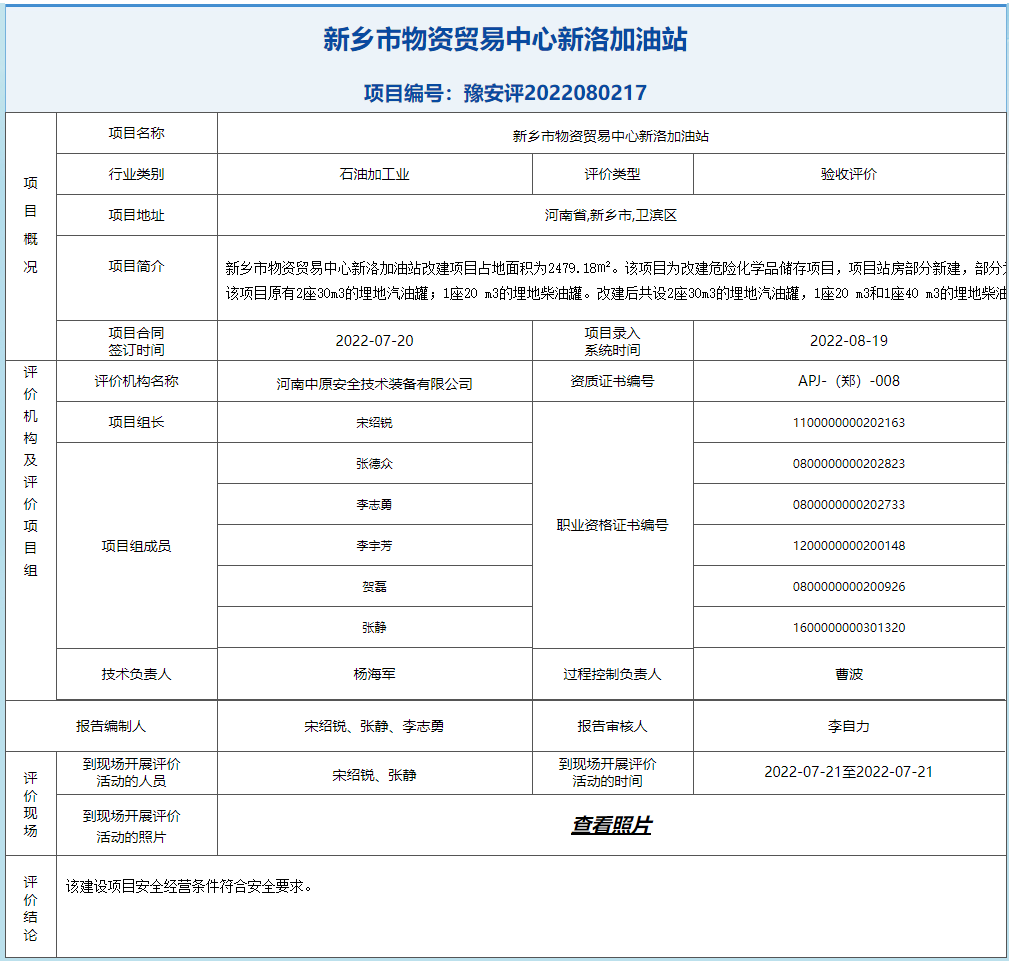Click on-site date range 2022-07-21至2022-07-21
The image size is (1009, 961).
click(849, 772)
